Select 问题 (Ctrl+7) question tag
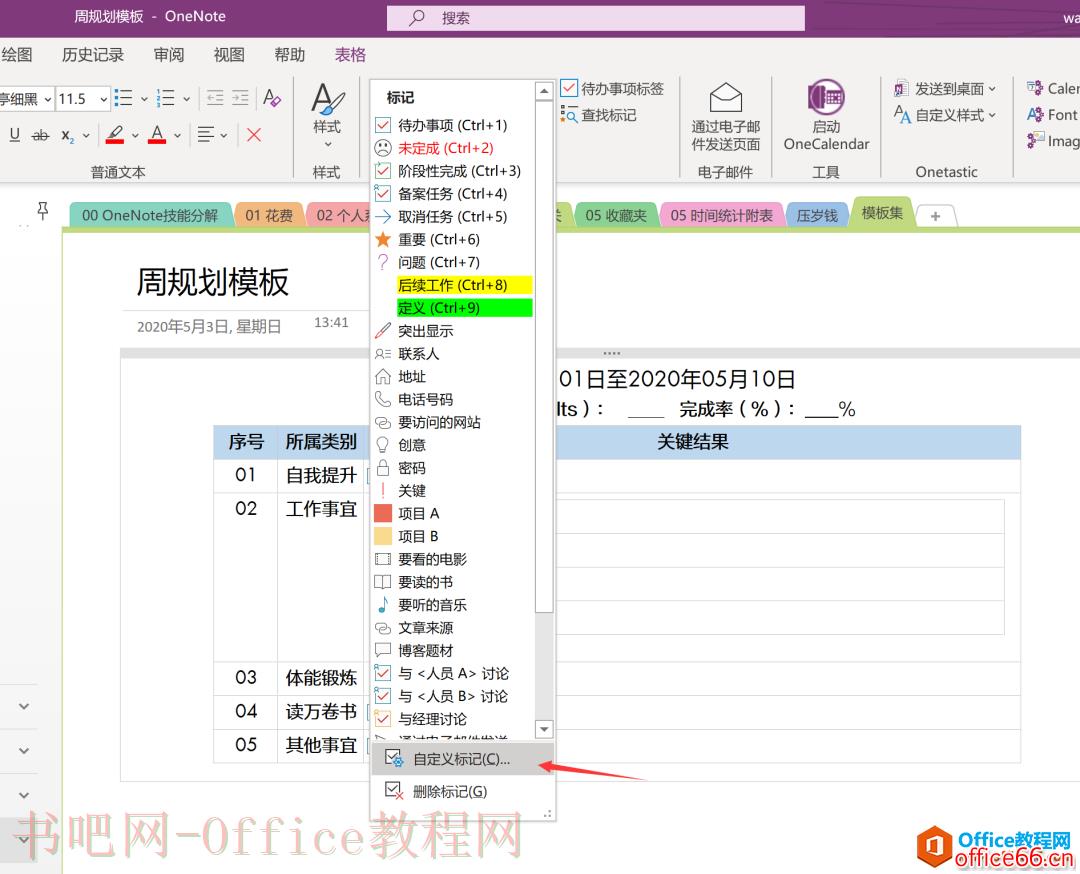This screenshot has width=1080, height=874. (x=453, y=262)
